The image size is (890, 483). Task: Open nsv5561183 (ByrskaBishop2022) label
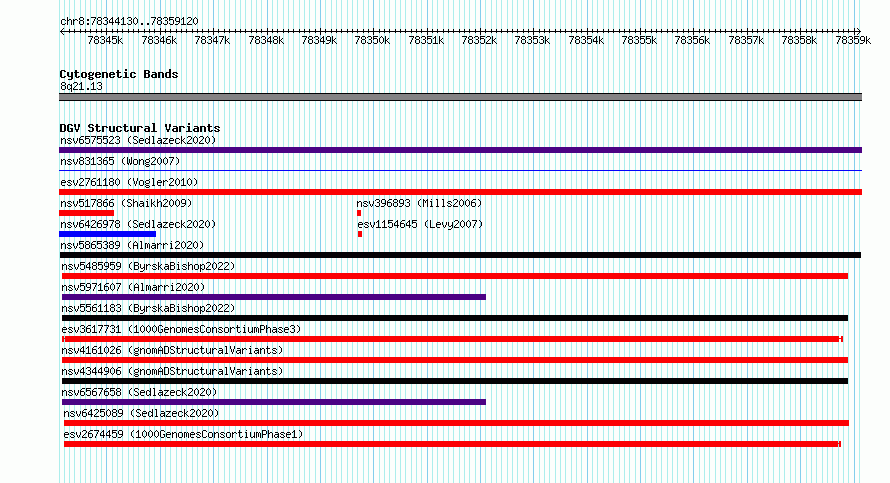pos(148,308)
